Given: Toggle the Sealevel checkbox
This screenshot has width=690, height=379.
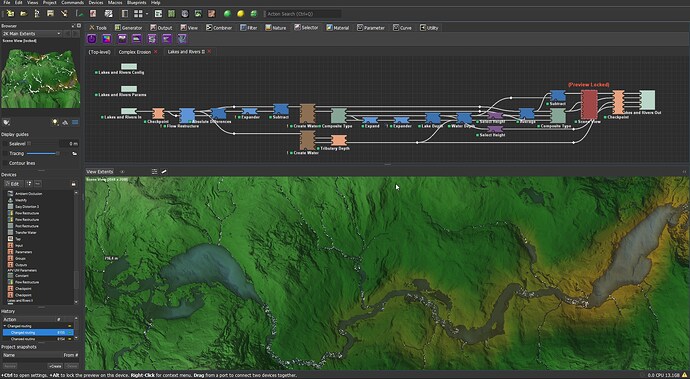Looking at the screenshot, I should coord(6,144).
